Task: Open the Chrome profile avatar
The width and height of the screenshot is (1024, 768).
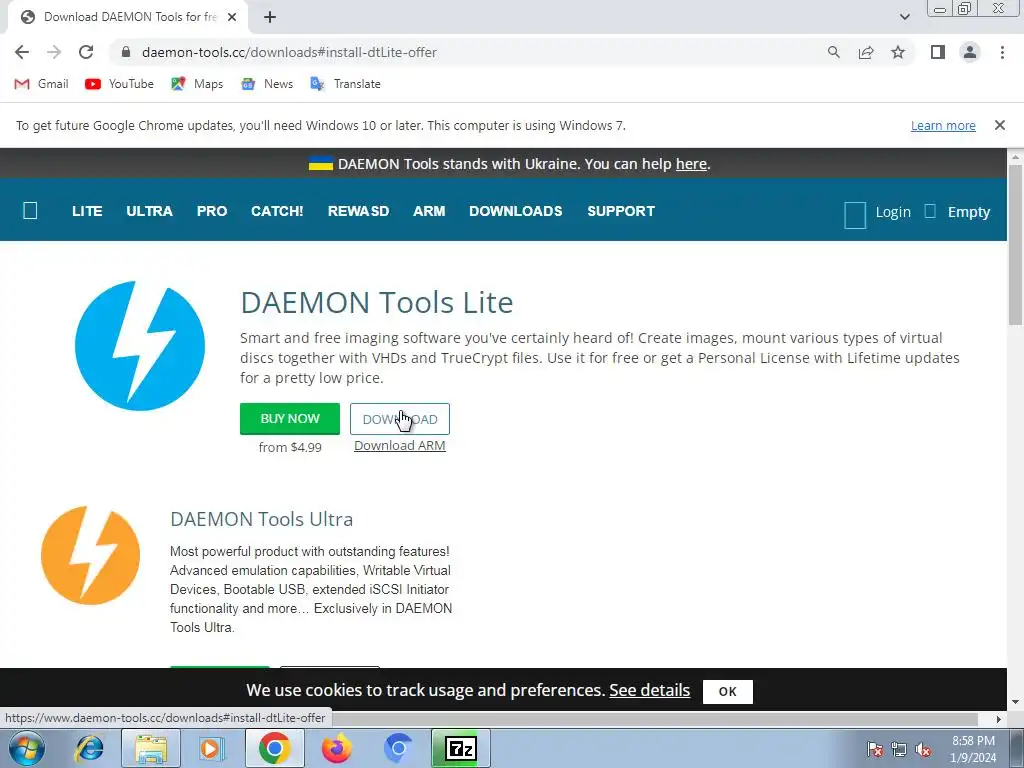Action: pos(970,52)
